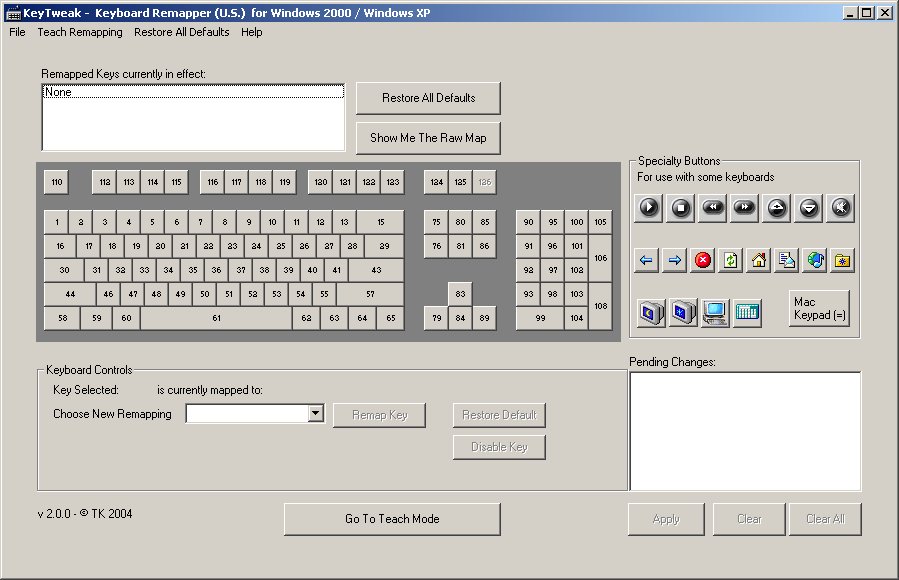Select keyboard key 123
899x580 pixels.
click(x=393, y=182)
